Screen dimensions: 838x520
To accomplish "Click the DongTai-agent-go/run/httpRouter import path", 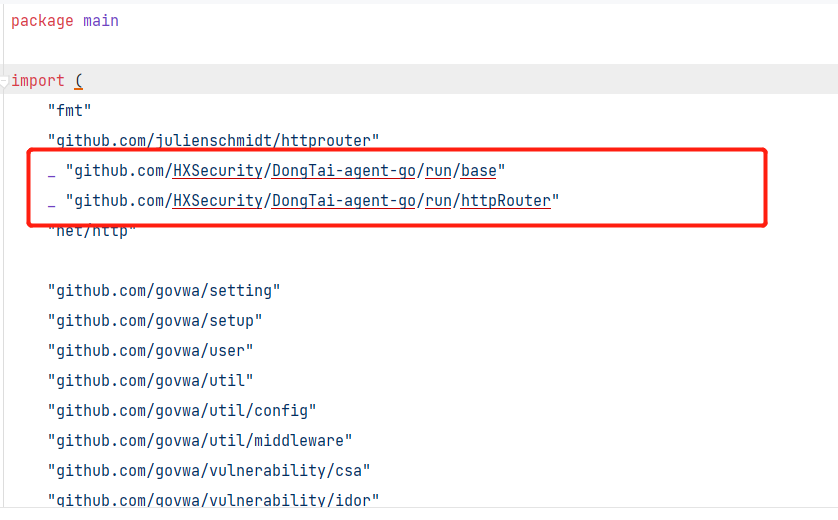I will click(x=312, y=200).
